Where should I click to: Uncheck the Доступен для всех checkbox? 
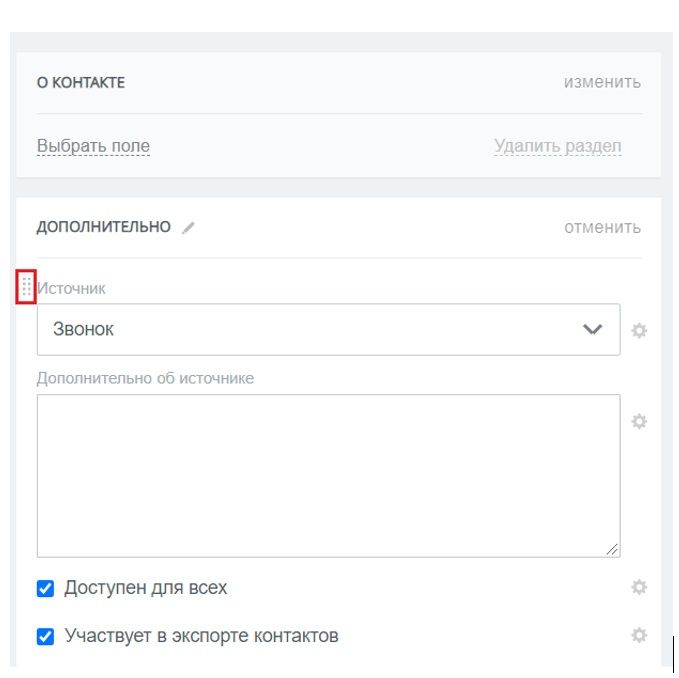[45, 588]
